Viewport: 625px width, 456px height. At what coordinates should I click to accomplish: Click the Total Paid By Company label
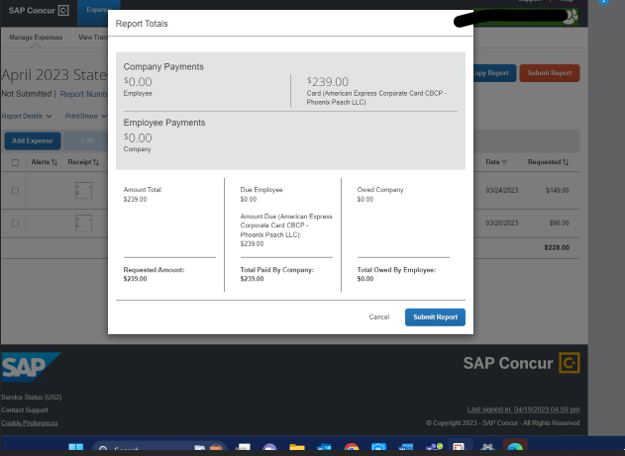pyautogui.click(x=277, y=270)
